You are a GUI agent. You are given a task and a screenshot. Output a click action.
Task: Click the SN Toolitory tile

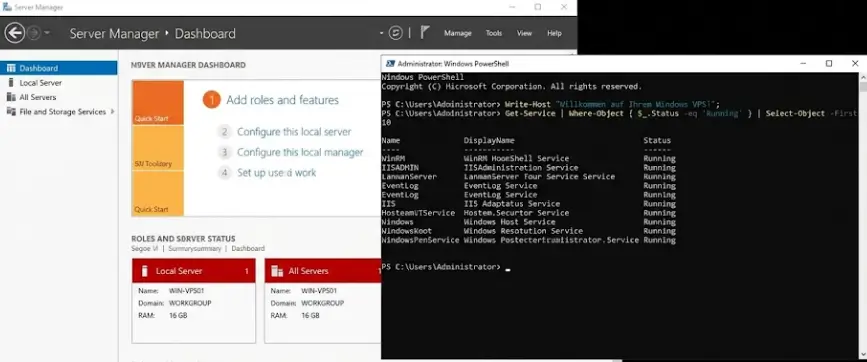[158, 148]
